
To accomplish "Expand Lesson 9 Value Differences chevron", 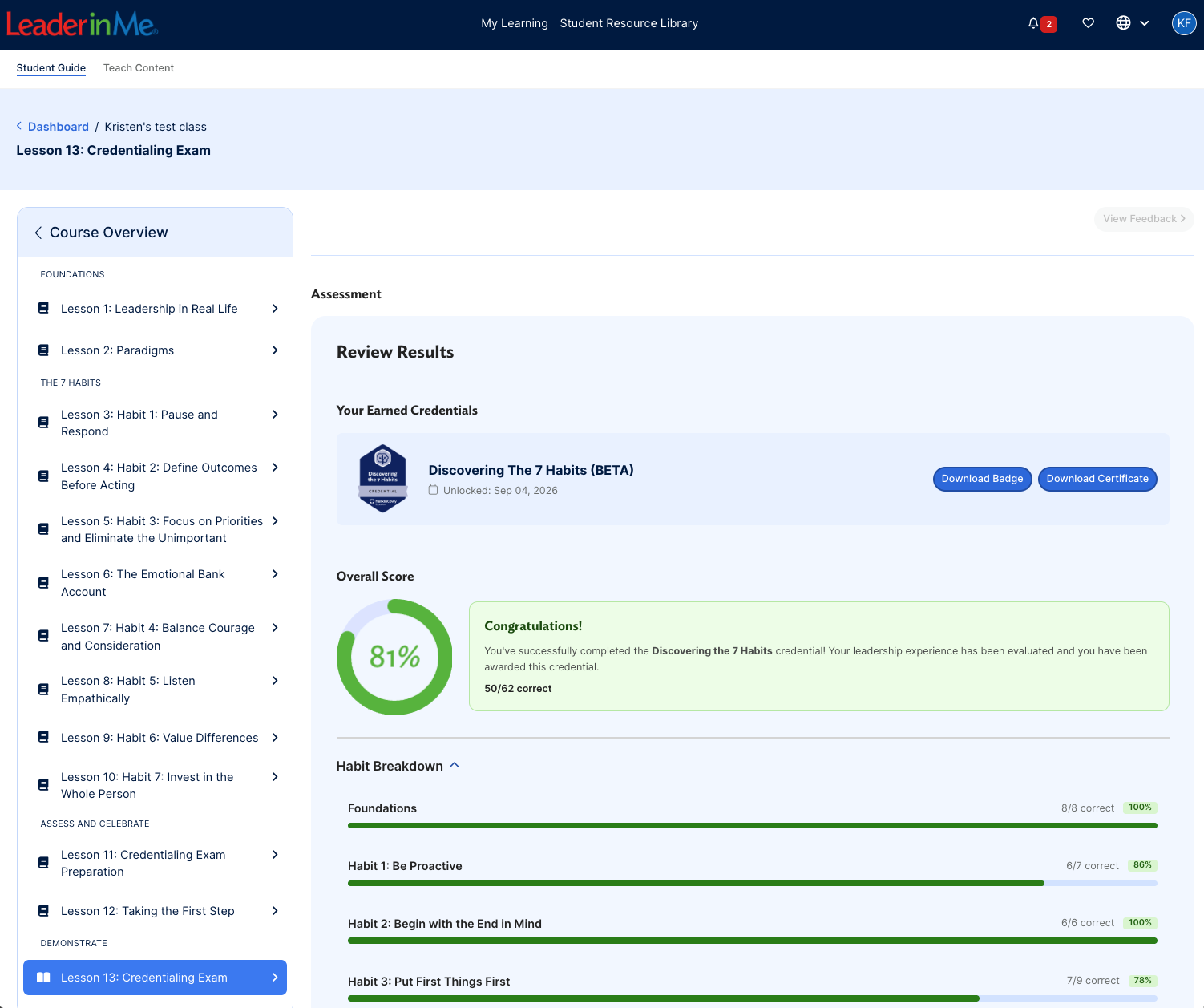I will (x=275, y=737).
